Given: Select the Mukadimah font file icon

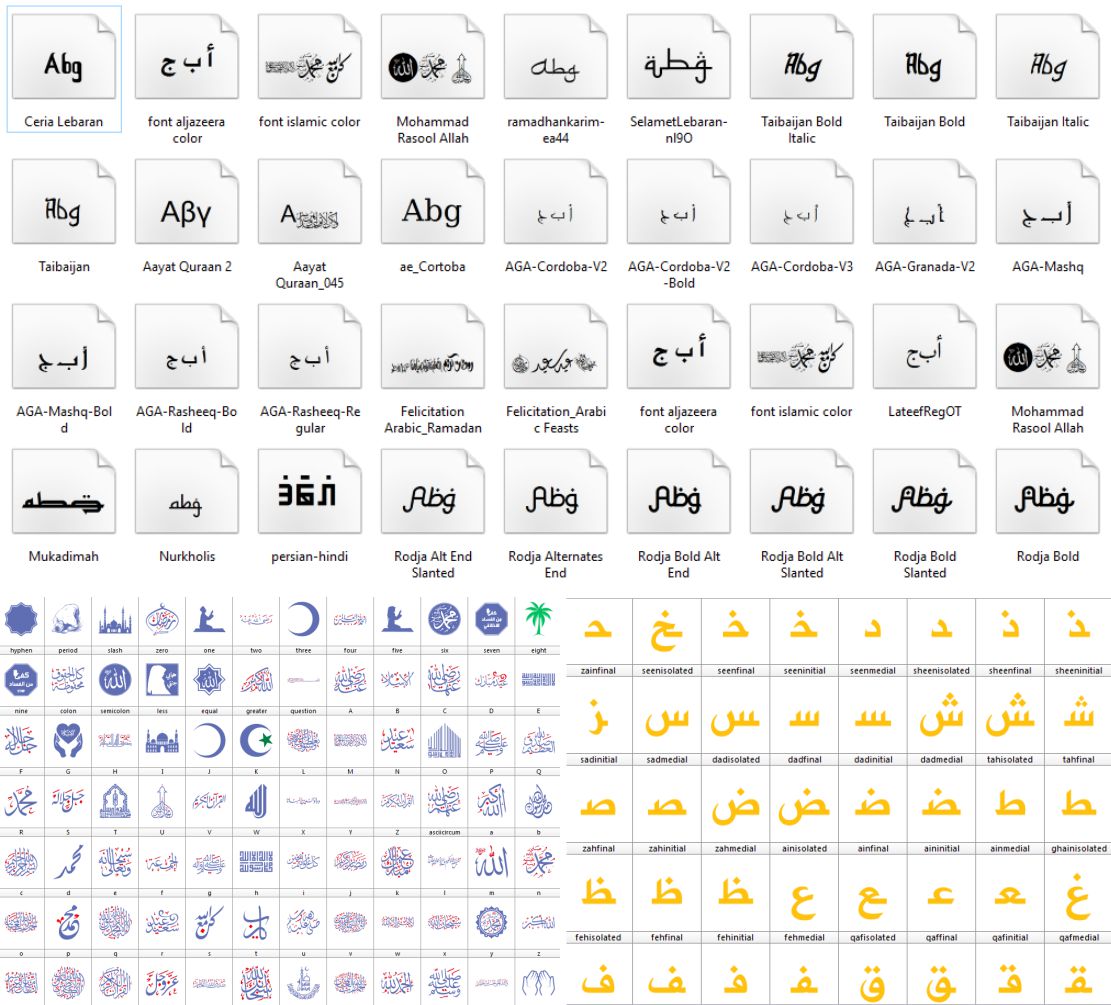Looking at the screenshot, I should 64,492.
